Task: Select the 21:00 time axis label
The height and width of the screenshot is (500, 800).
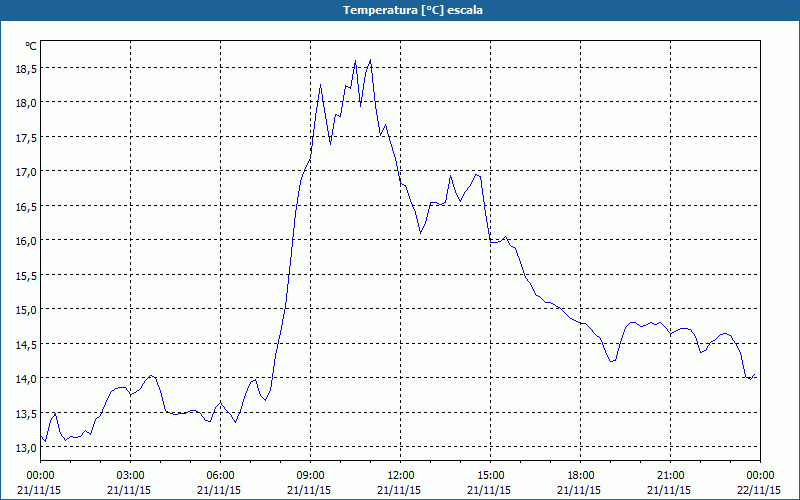Action: click(670, 476)
